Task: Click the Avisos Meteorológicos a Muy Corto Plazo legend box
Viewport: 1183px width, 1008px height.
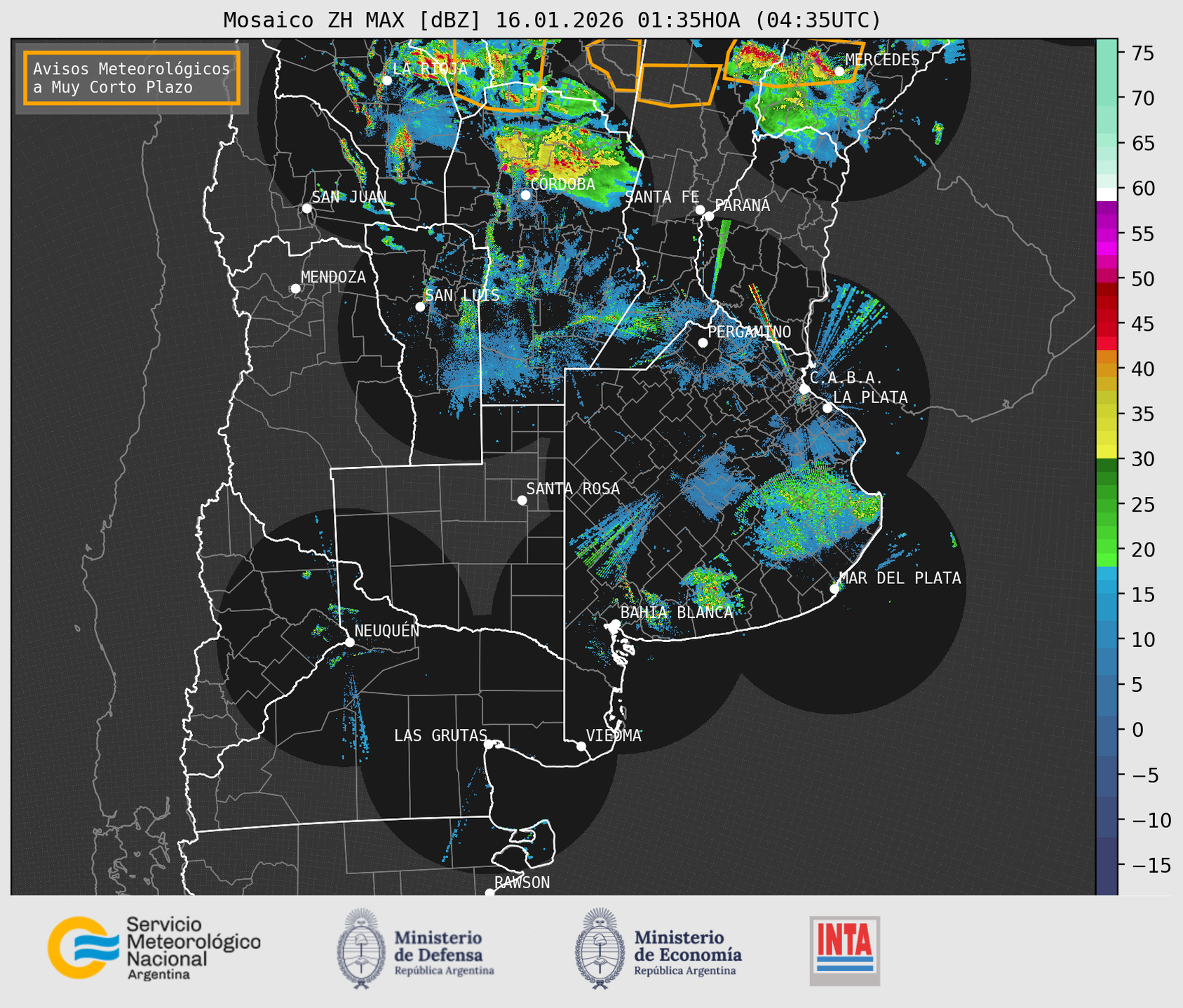Action: (132, 78)
